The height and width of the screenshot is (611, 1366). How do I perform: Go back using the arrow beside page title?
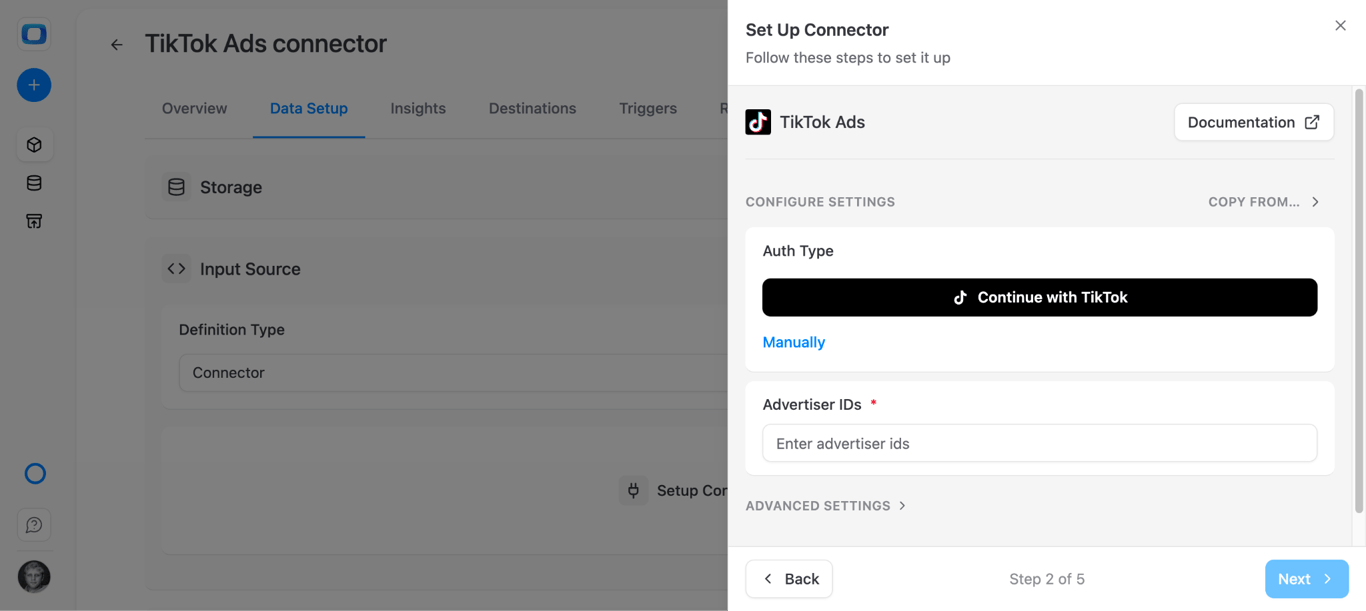point(117,44)
